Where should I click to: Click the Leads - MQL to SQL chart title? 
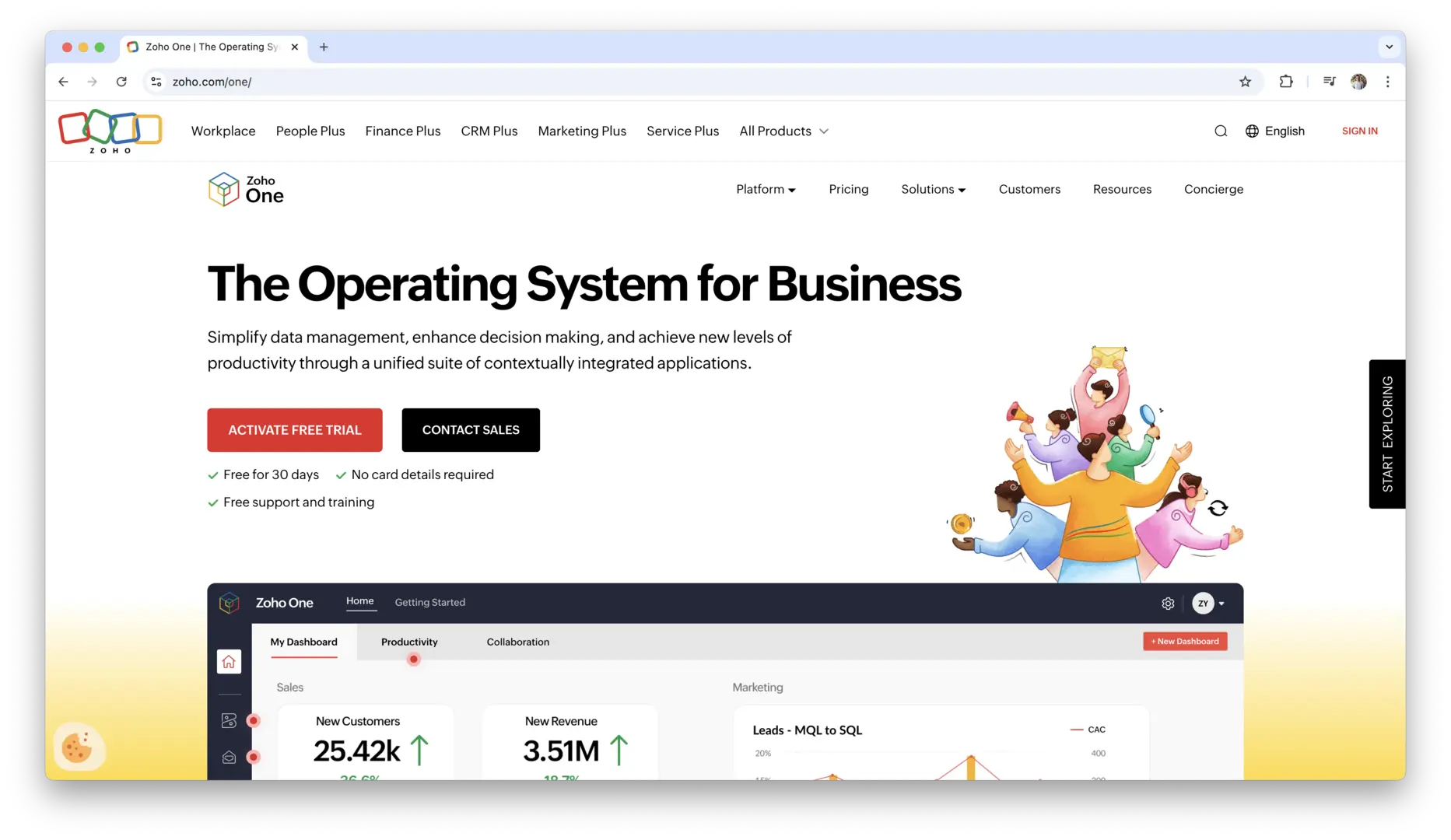(808, 730)
